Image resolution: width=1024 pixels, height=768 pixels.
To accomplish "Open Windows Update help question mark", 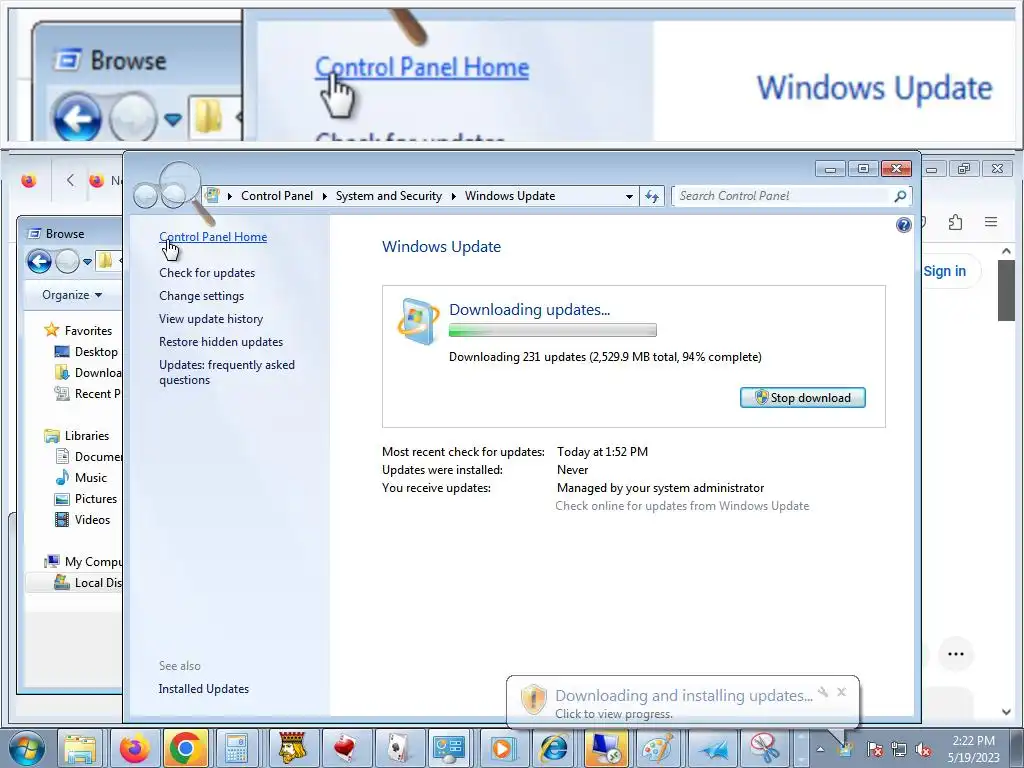I will tap(904, 225).
